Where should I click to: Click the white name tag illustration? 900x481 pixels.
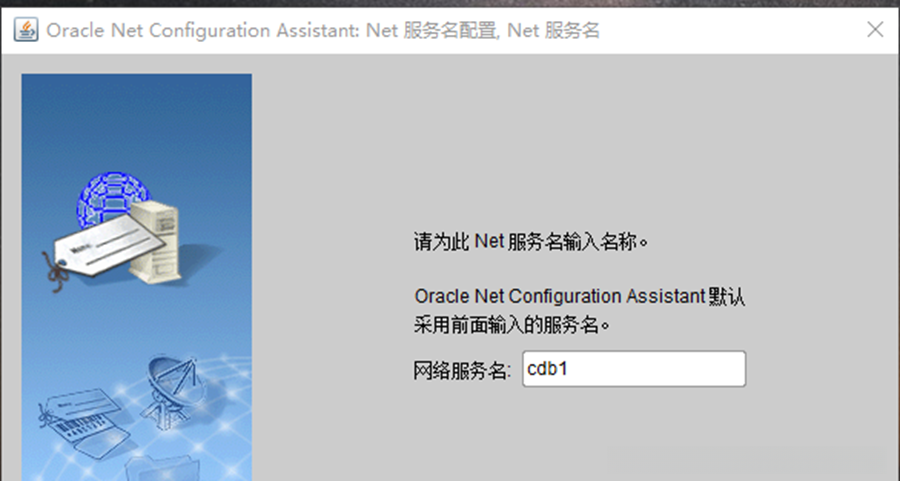[100, 252]
